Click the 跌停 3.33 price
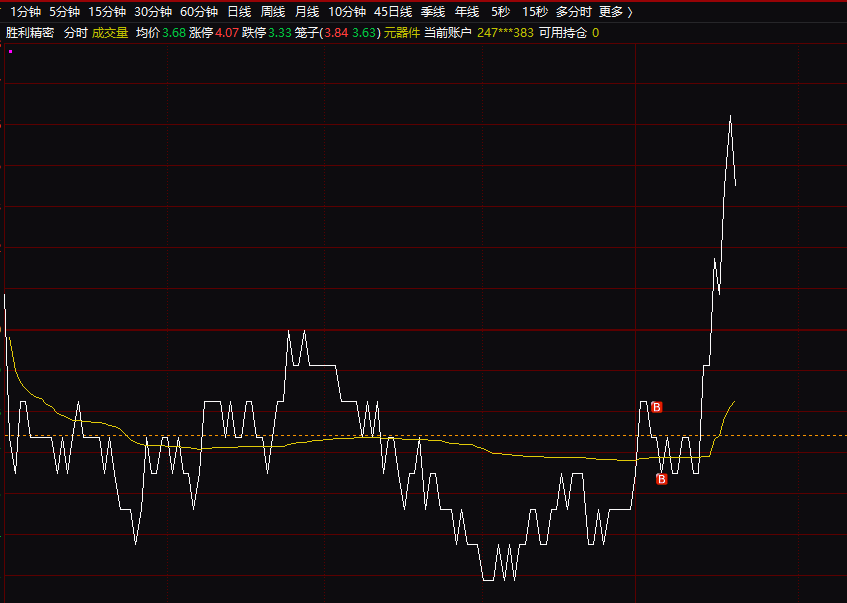This screenshot has width=847, height=603. [x=267, y=33]
